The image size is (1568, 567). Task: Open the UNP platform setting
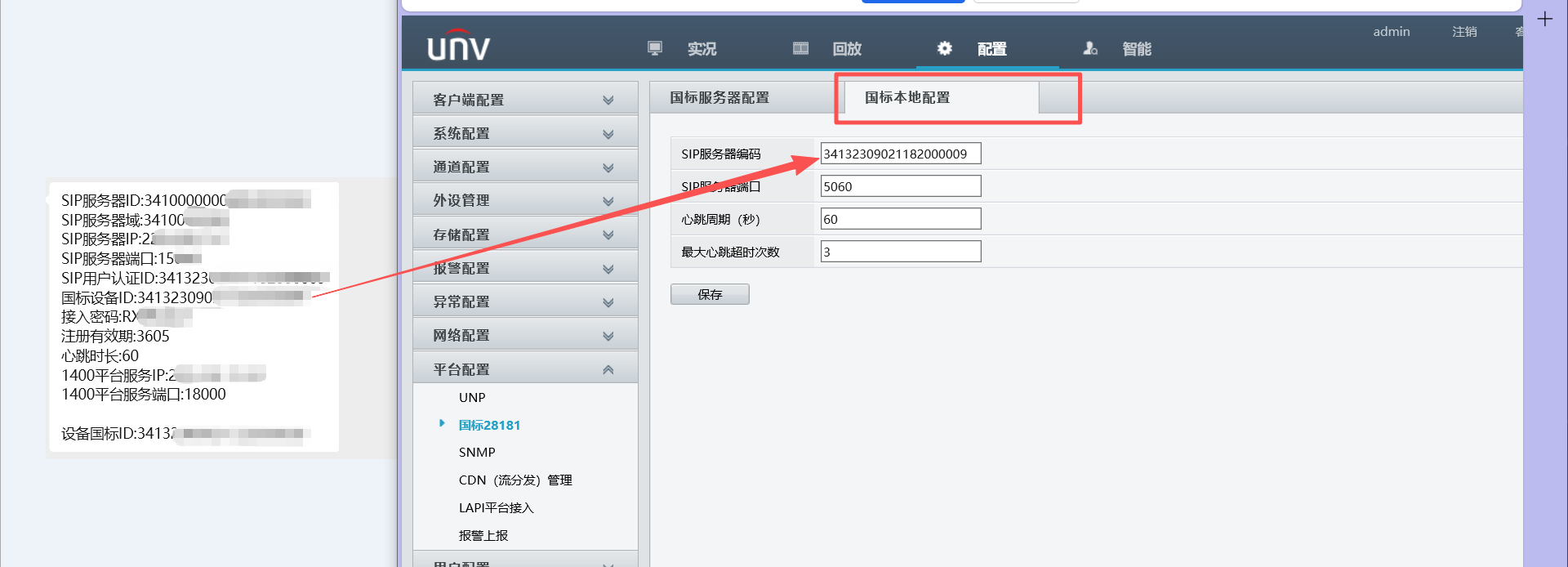(x=472, y=397)
